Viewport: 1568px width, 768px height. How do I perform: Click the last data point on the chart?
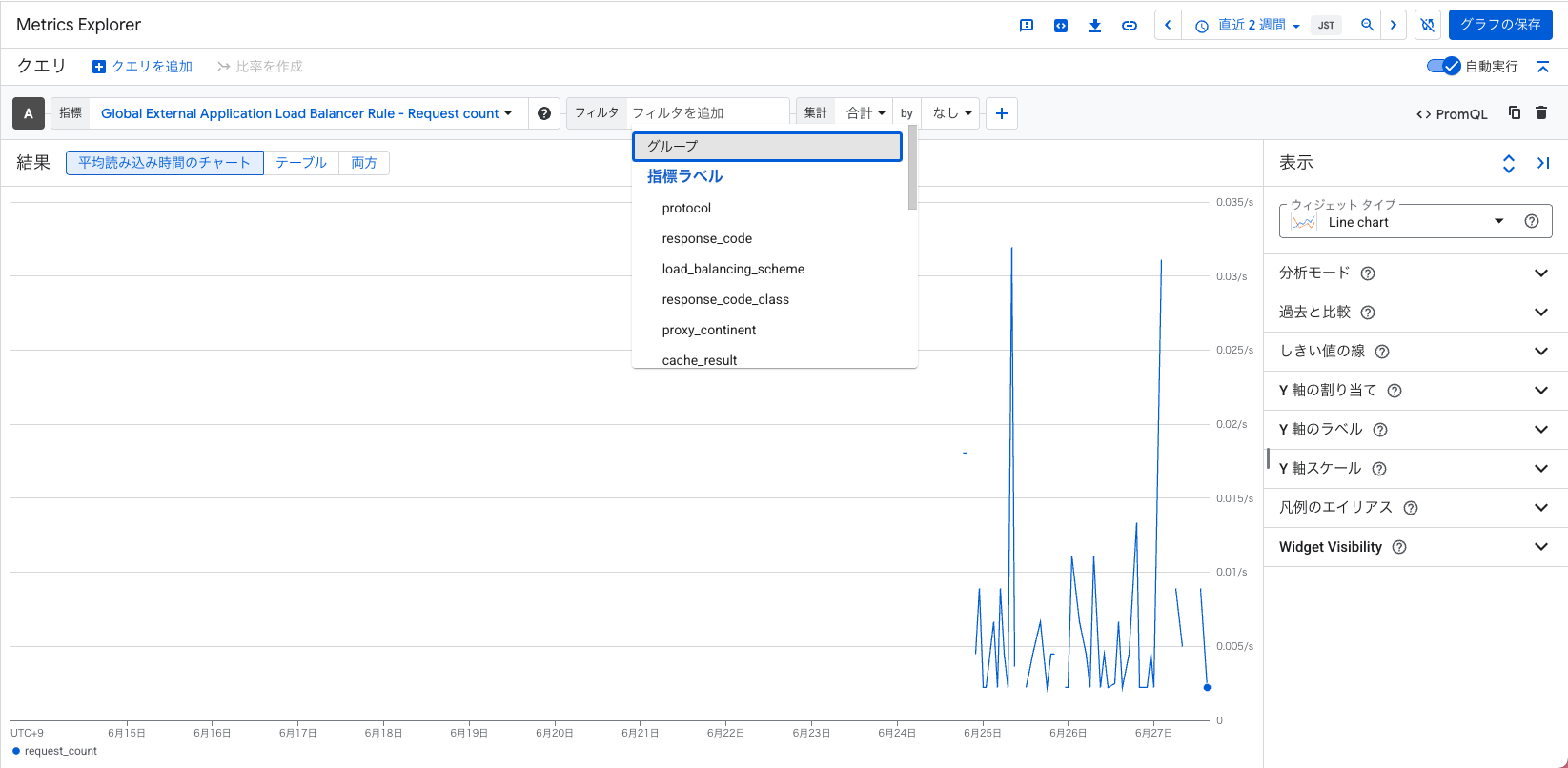click(x=1207, y=687)
